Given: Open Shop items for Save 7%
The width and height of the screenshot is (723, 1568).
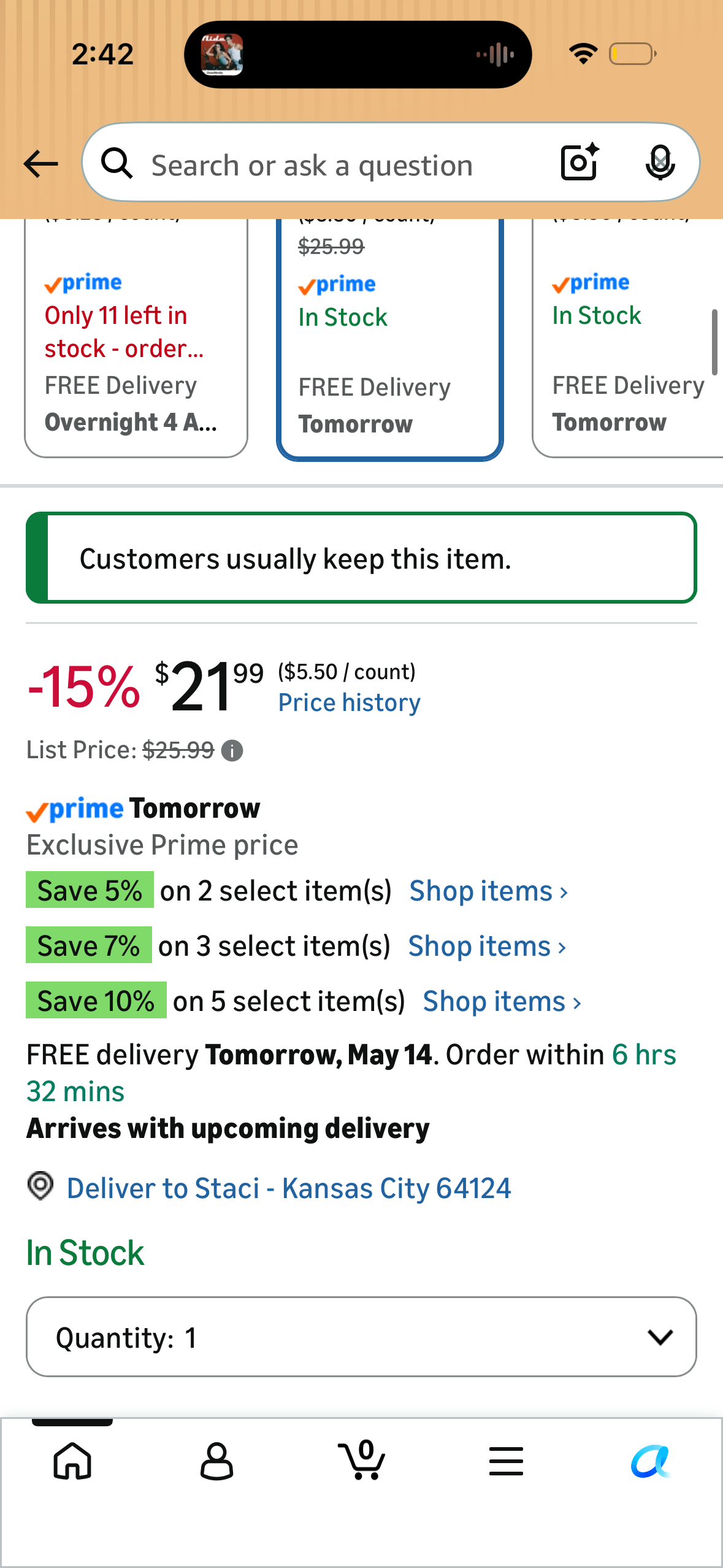Looking at the screenshot, I should click(x=488, y=946).
